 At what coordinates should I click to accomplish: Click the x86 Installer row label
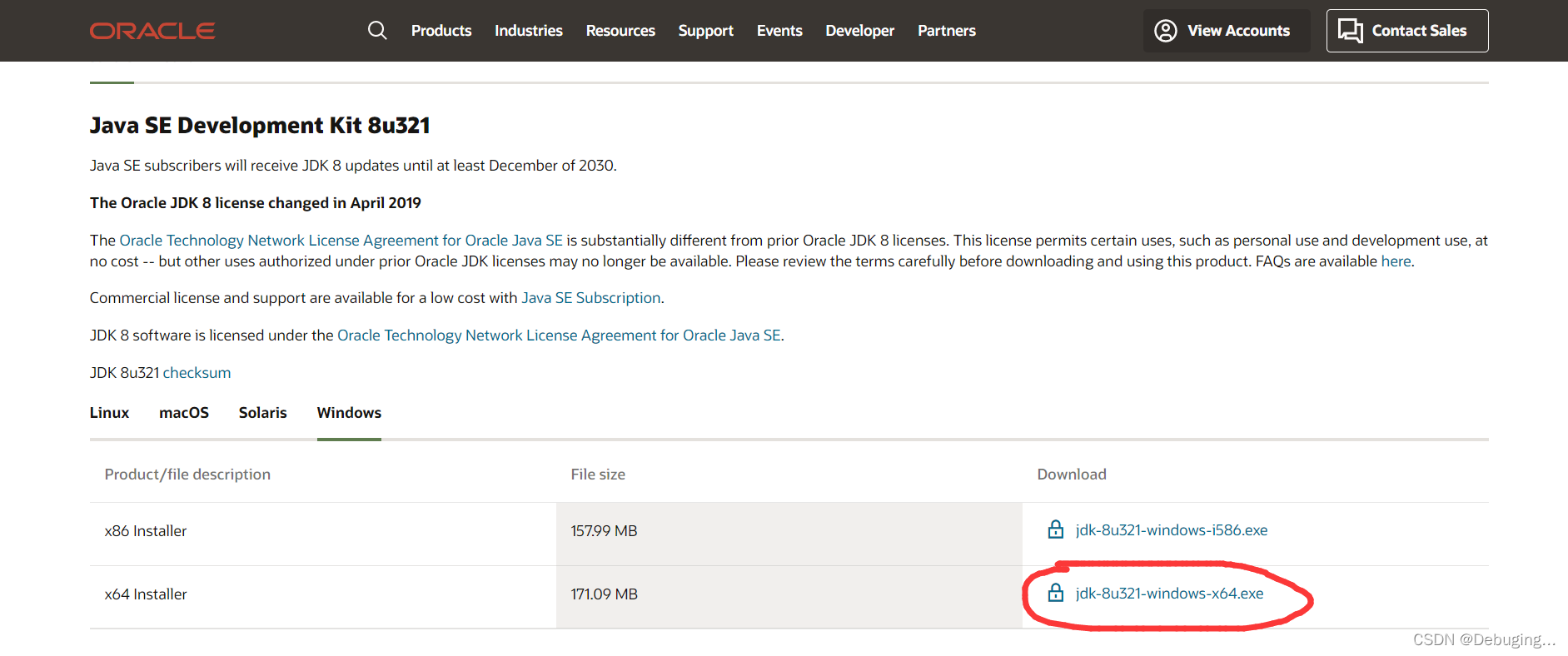pyautogui.click(x=146, y=531)
